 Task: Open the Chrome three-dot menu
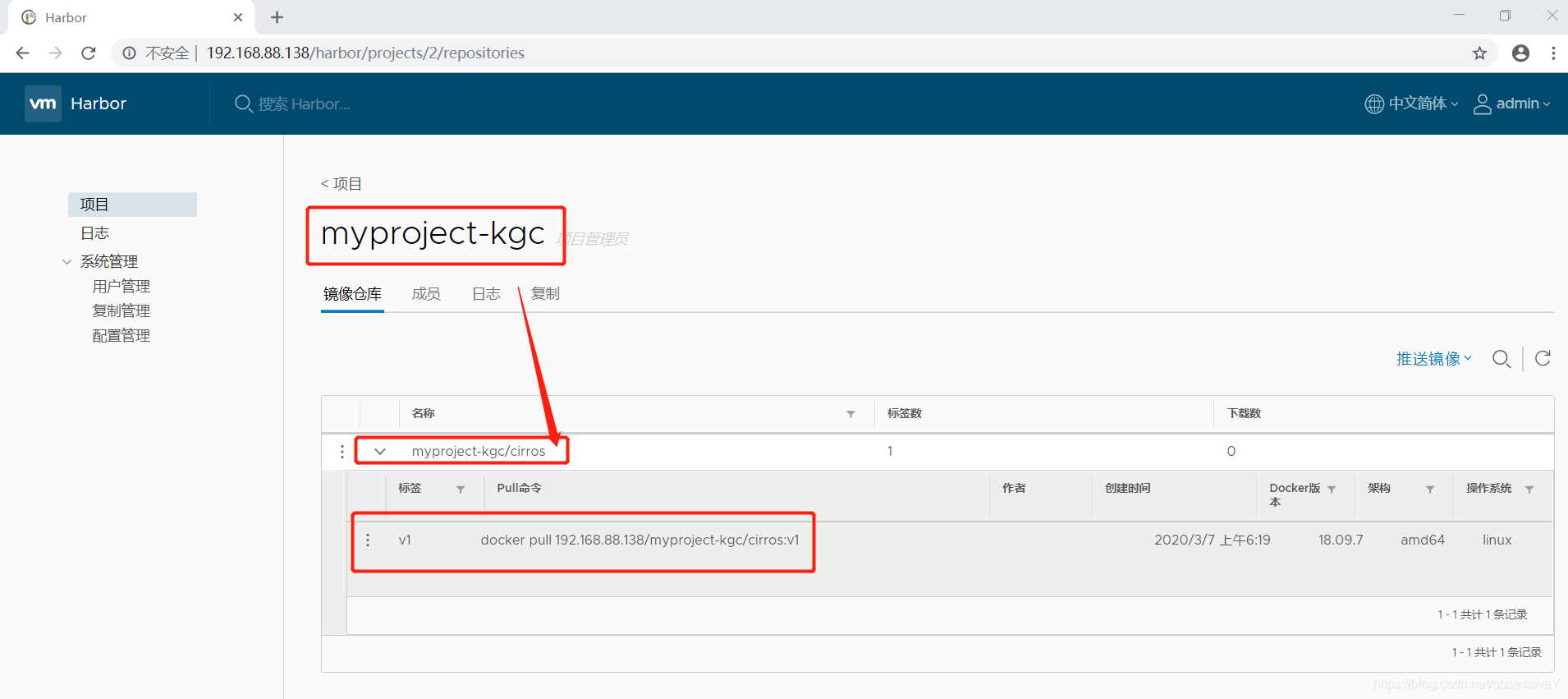pyautogui.click(x=1553, y=53)
